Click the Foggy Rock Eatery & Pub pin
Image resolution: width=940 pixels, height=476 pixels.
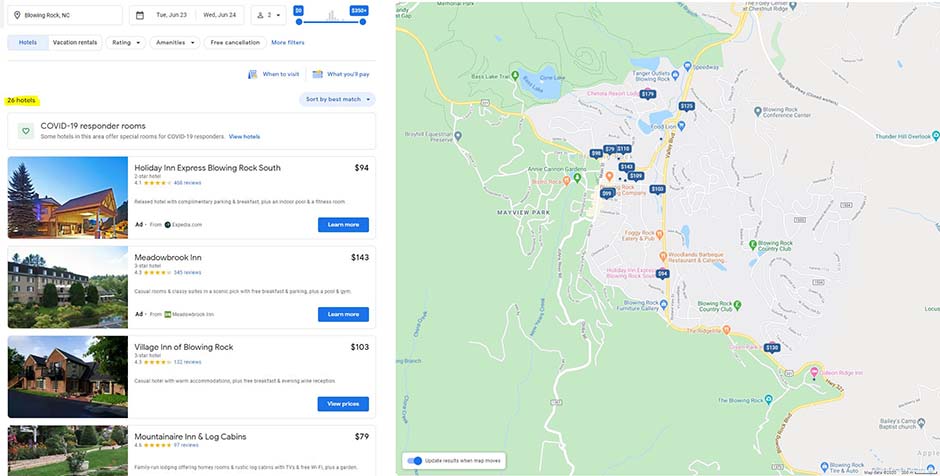pos(659,234)
